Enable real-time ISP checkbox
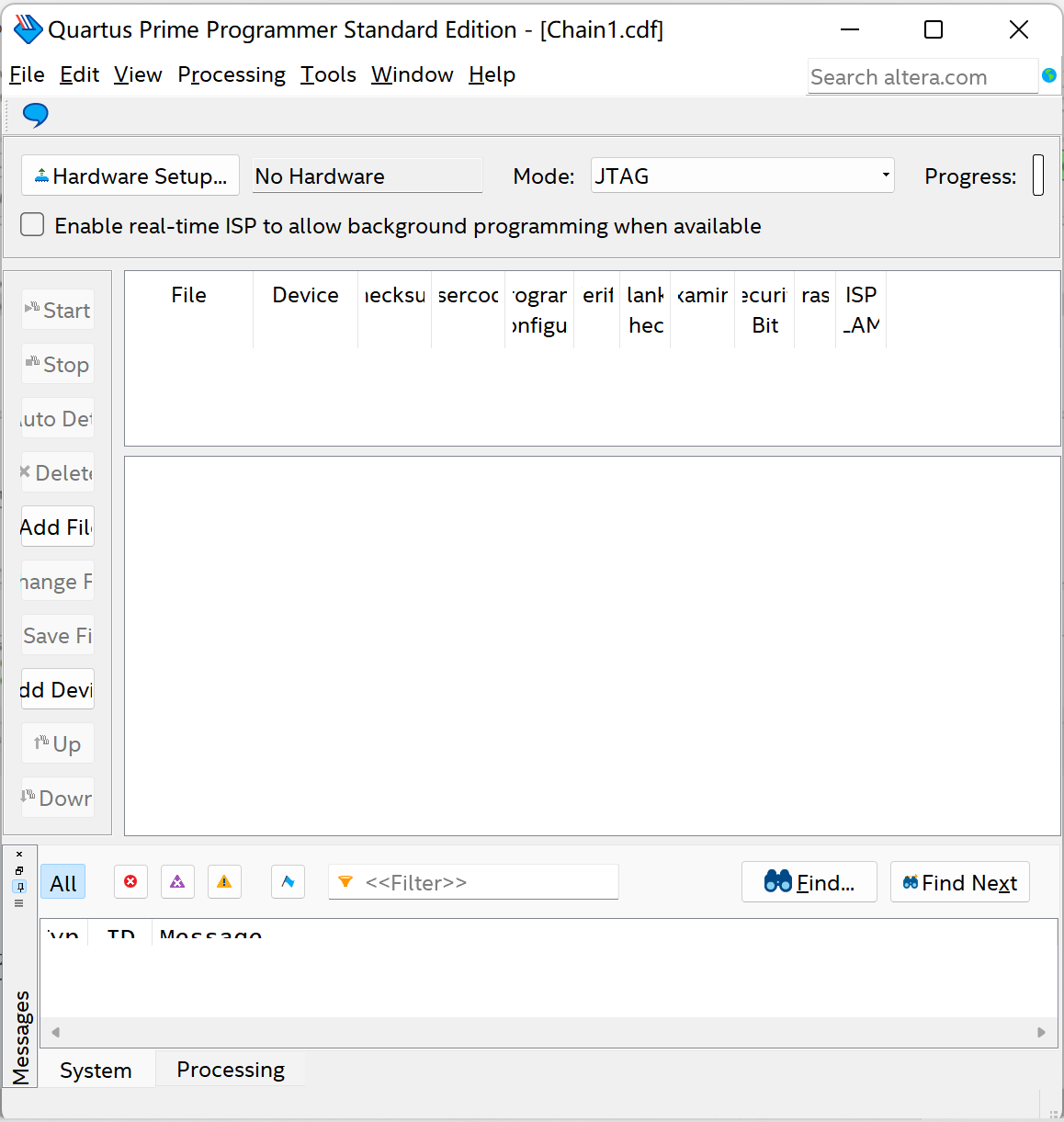The width and height of the screenshot is (1064, 1122). point(32,225)
